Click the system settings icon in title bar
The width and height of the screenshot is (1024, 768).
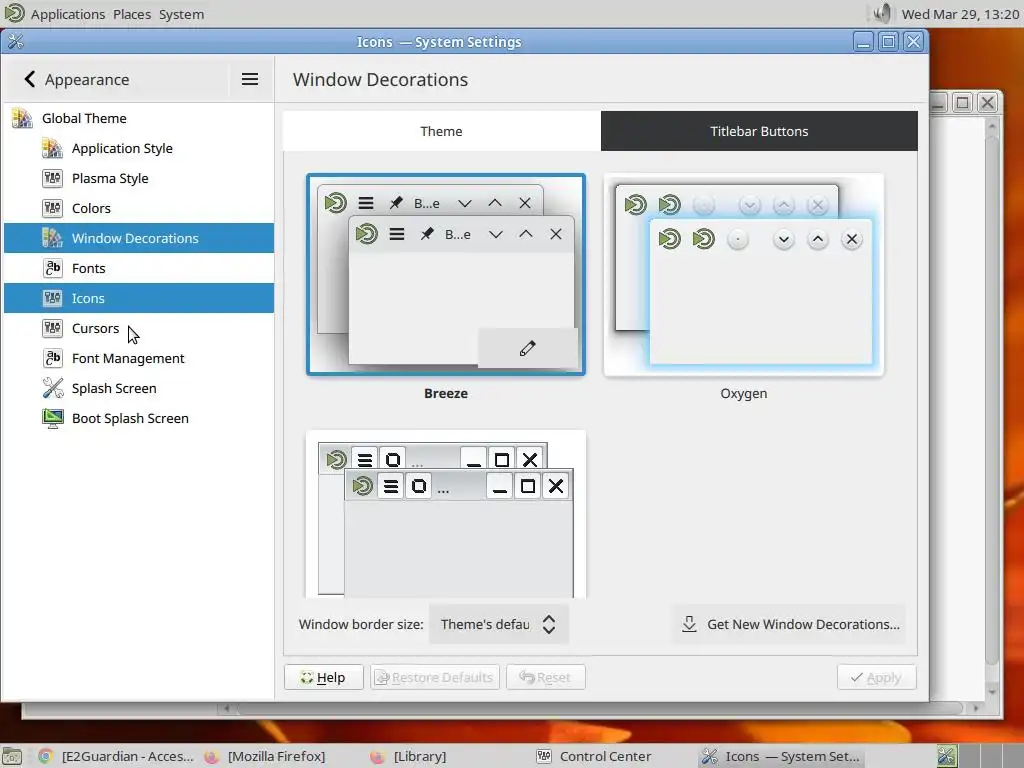point(16,42)
